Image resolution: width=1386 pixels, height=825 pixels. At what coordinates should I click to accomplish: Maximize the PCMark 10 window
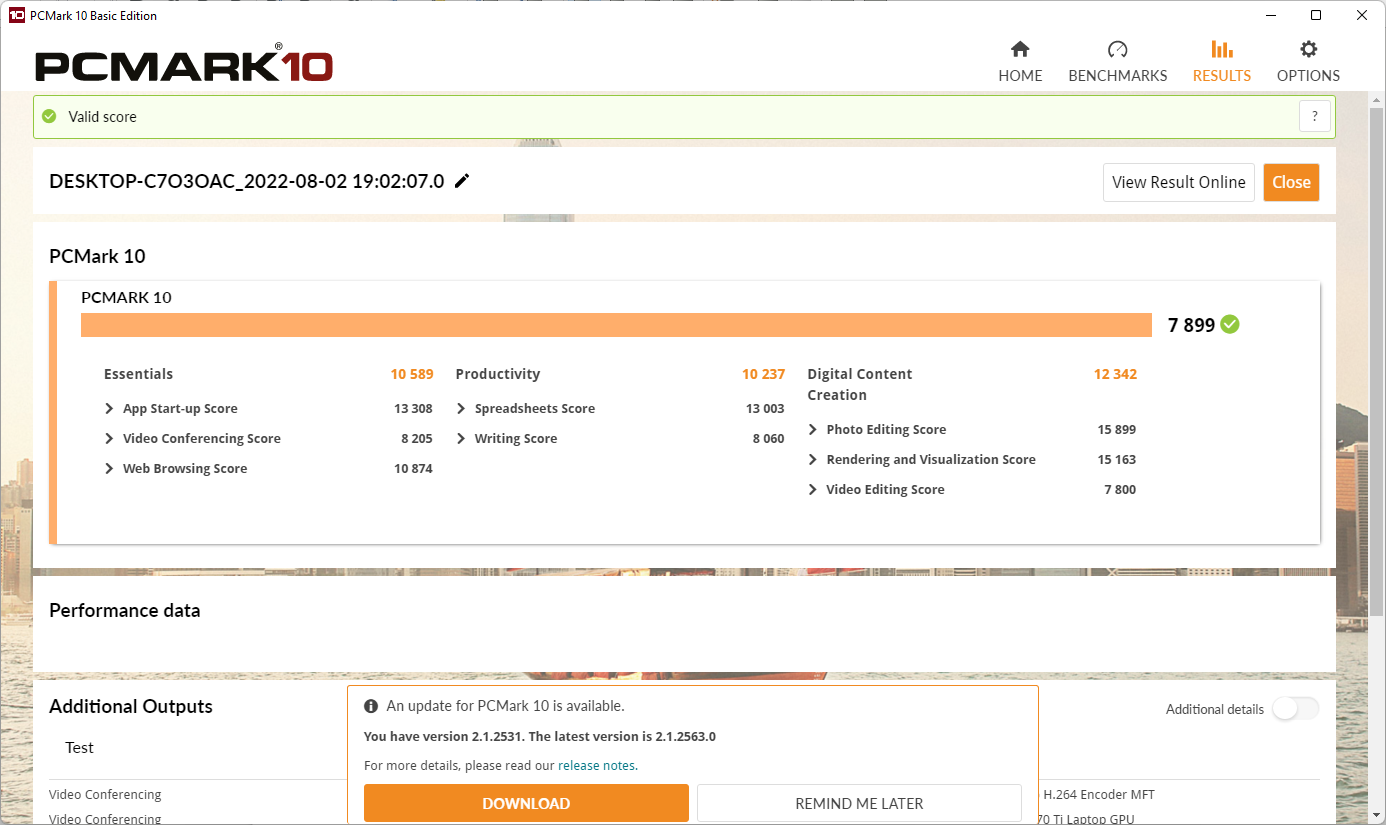tap(1316, 15)
